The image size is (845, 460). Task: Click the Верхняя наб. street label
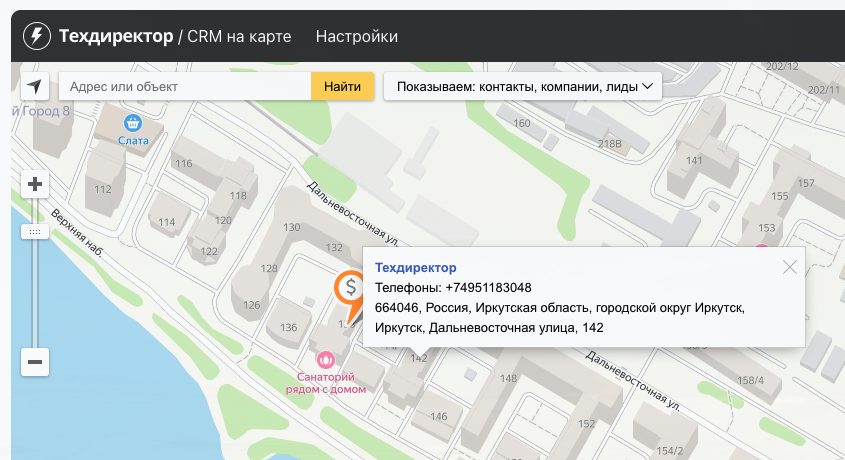coord(77,232)
